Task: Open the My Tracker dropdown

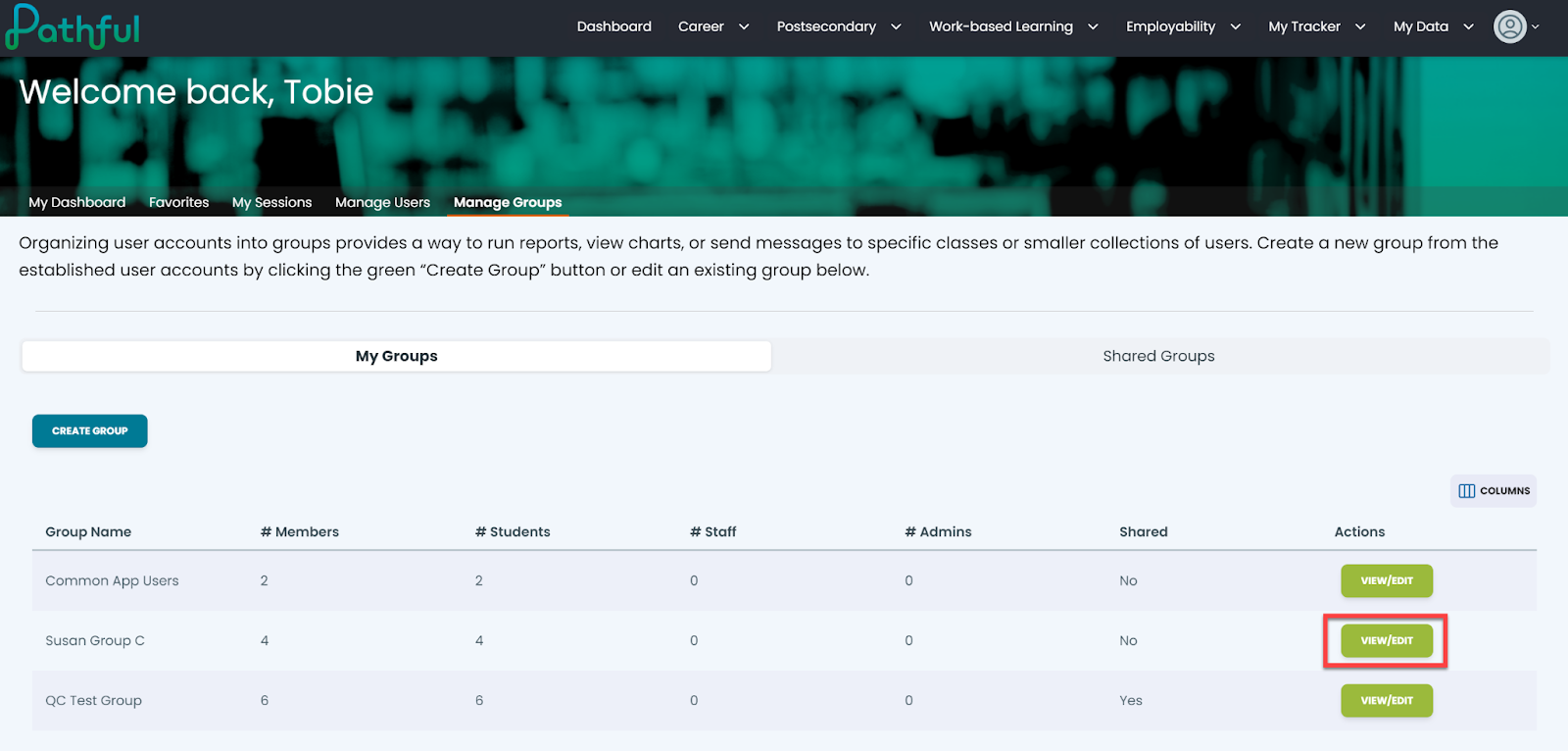Action: point(1316,26)
